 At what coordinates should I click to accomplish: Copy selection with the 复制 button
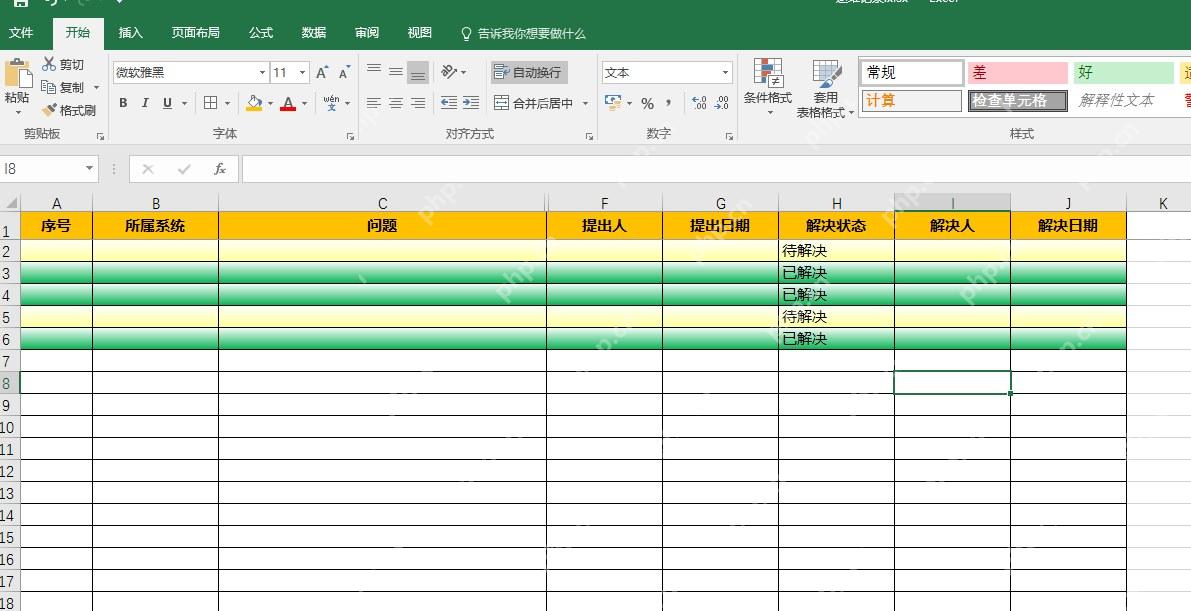[63, 87]
